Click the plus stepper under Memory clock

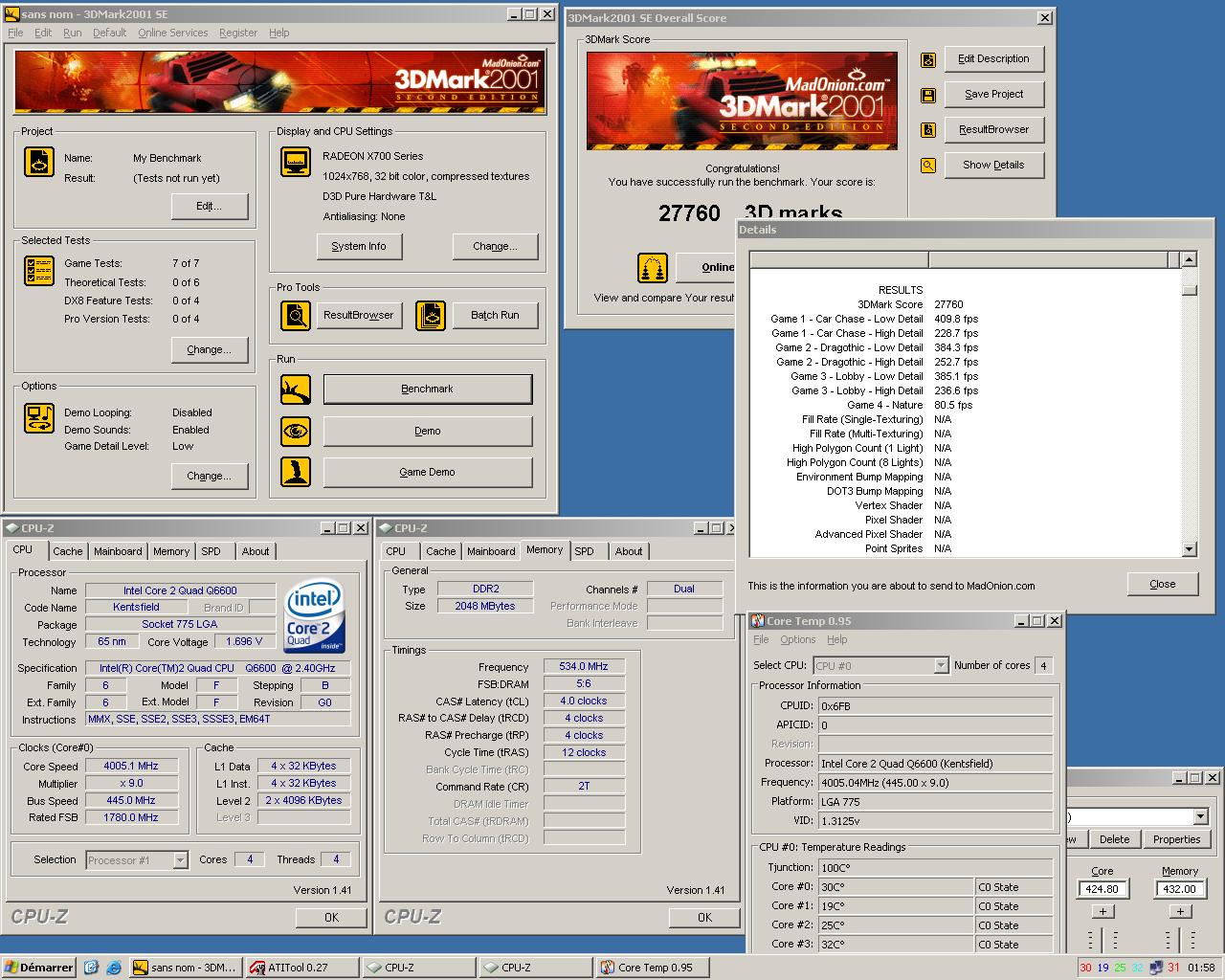(x=1180, y=912)
